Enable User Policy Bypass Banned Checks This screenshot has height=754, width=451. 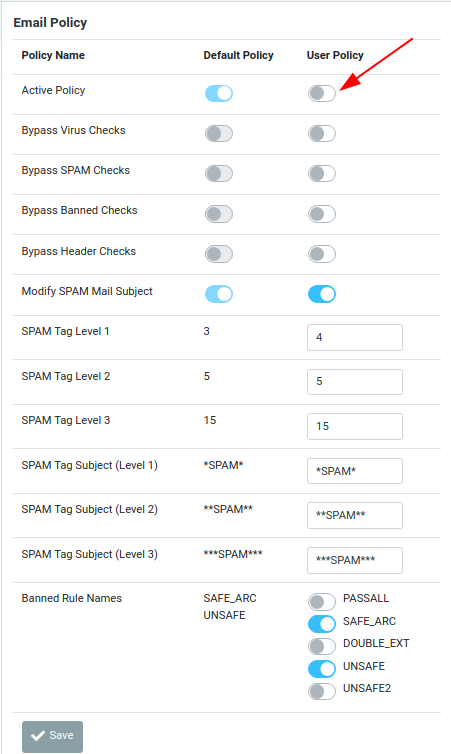[x=322, y=214]
